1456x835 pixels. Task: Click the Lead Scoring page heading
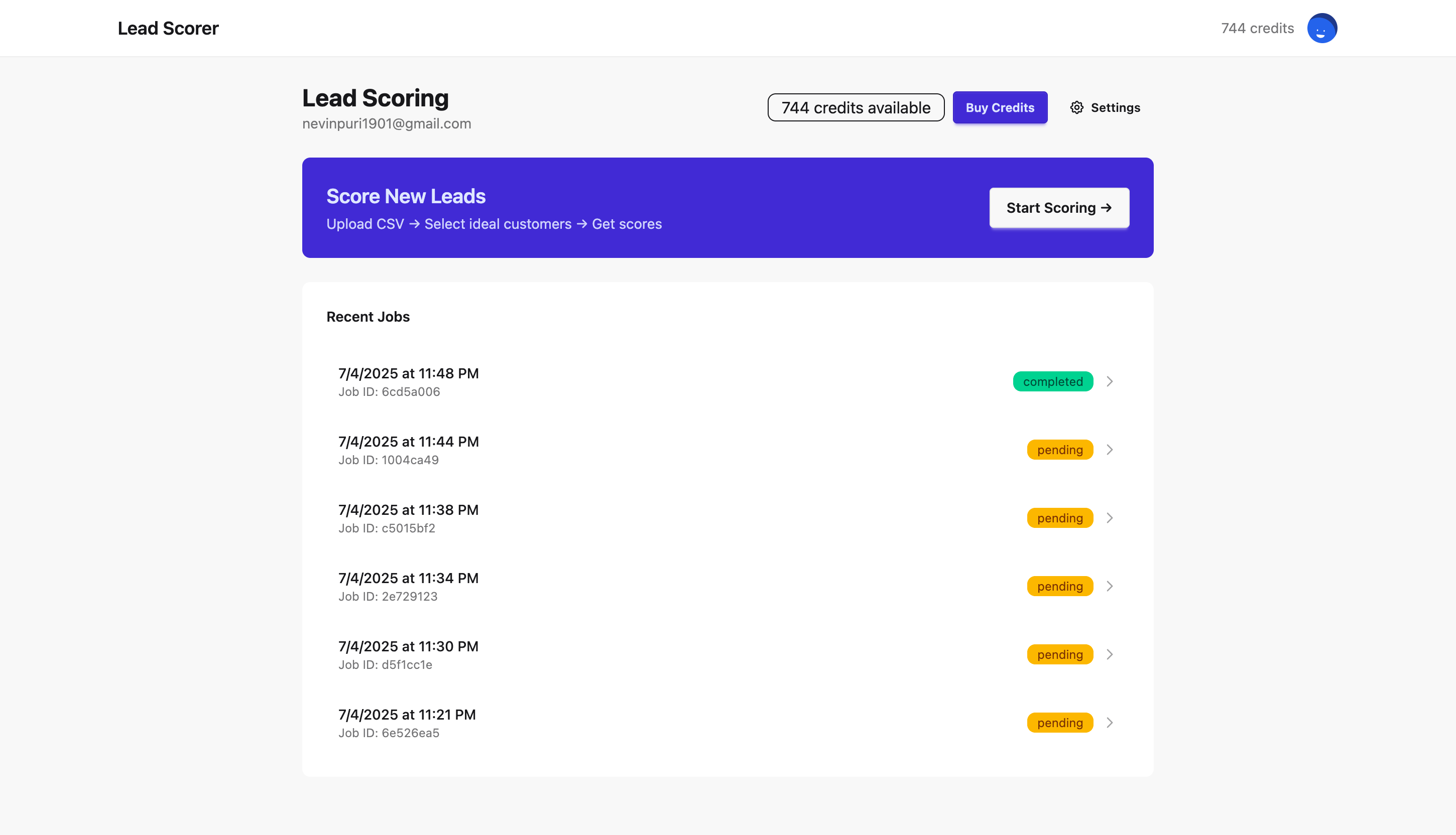coord(375,98)
